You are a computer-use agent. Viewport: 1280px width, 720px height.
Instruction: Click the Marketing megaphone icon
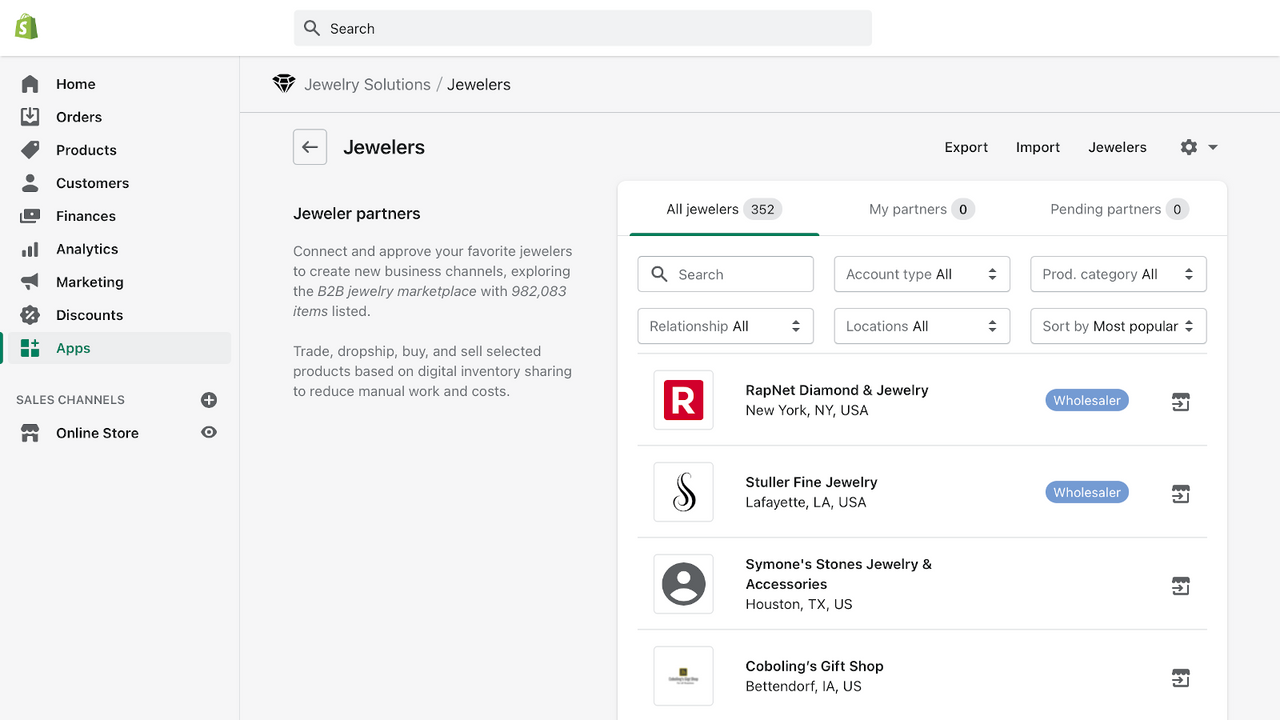pos(30,282)
